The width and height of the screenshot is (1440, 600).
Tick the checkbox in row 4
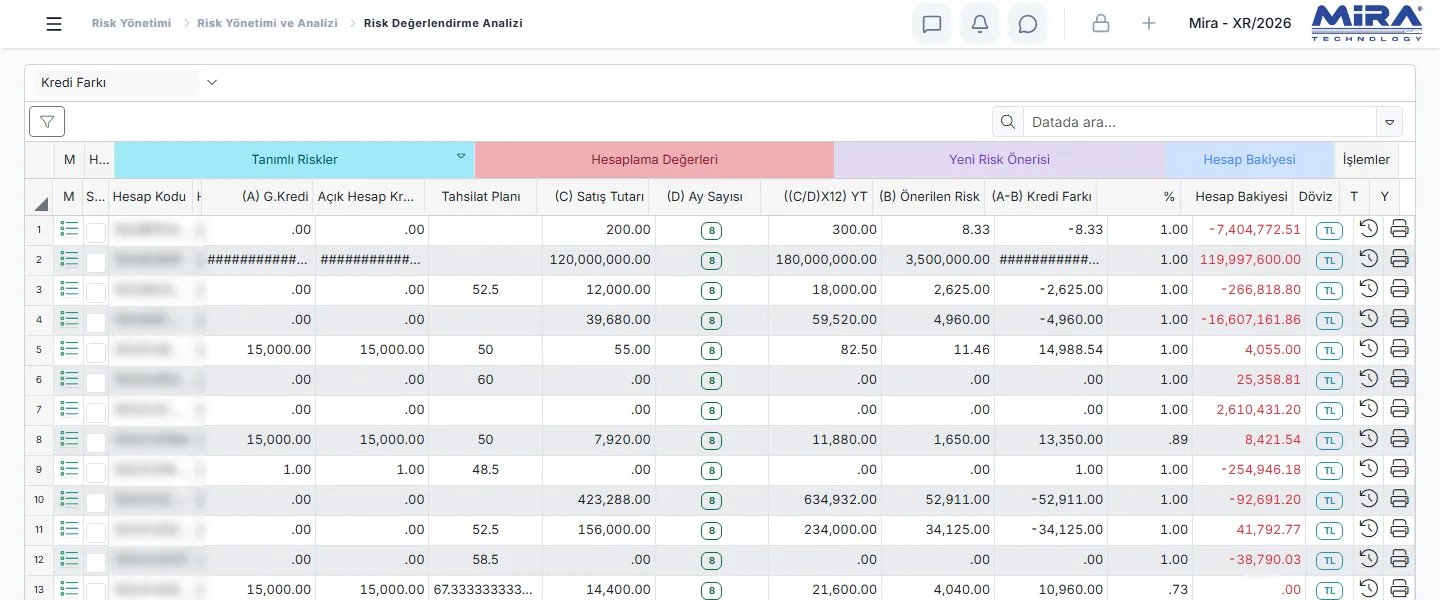pyautogui.click(x=96, y=322)
